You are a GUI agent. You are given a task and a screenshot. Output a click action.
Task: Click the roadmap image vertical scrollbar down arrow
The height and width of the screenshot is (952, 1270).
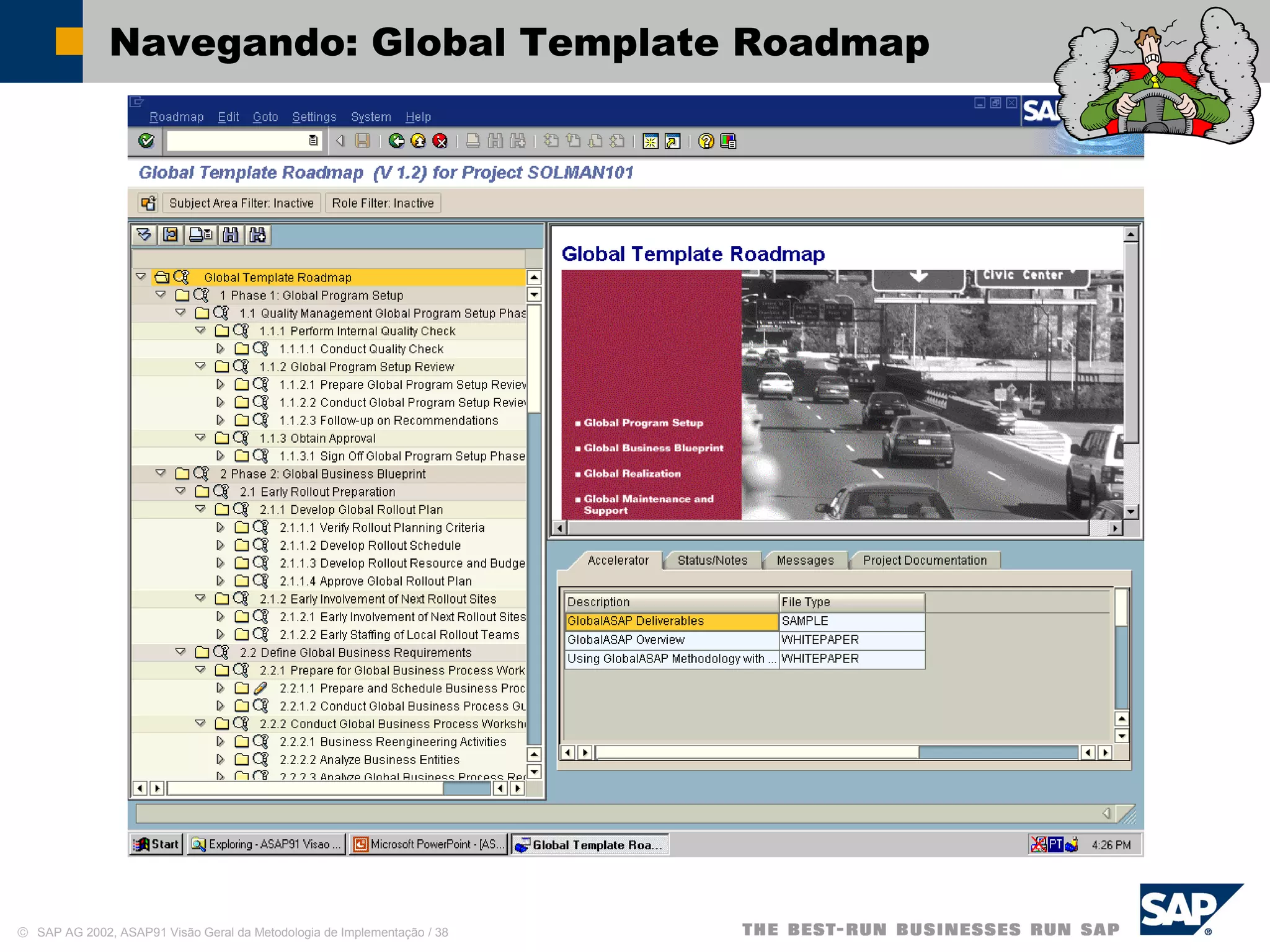pos(1131,512)
